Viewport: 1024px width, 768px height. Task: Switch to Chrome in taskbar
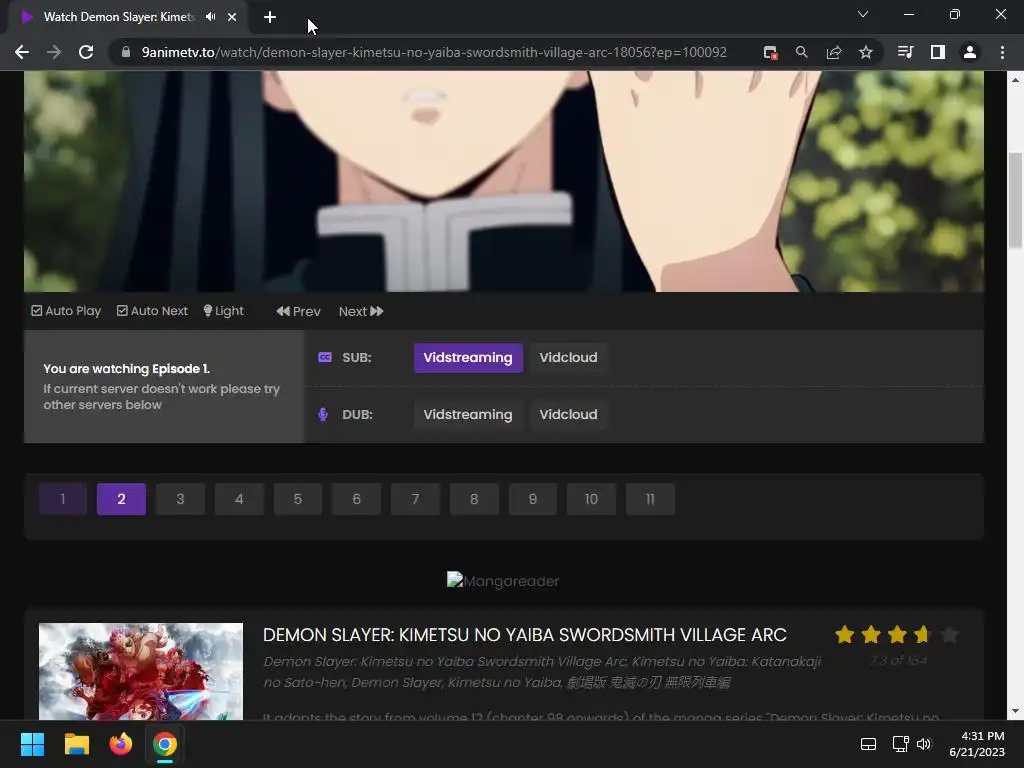[x=165, y=744]
